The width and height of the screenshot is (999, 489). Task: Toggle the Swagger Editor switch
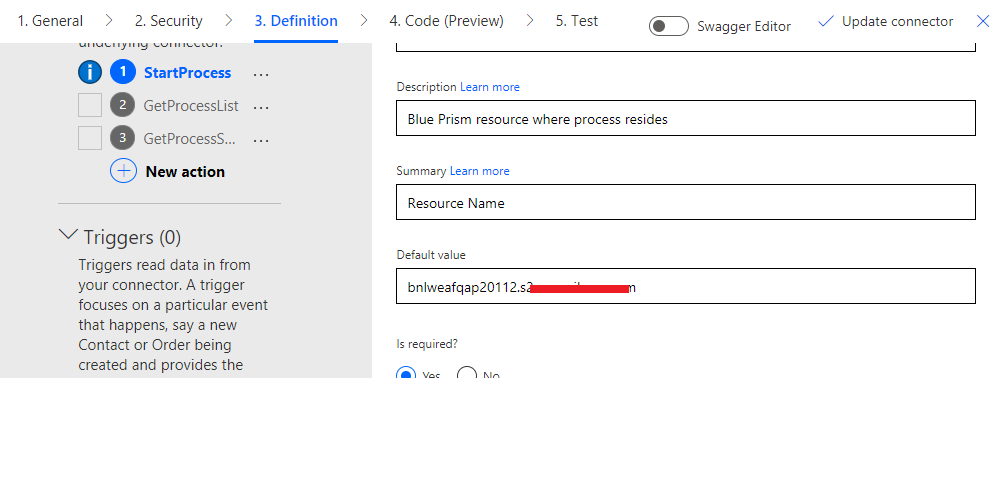[x=668, y=26]
